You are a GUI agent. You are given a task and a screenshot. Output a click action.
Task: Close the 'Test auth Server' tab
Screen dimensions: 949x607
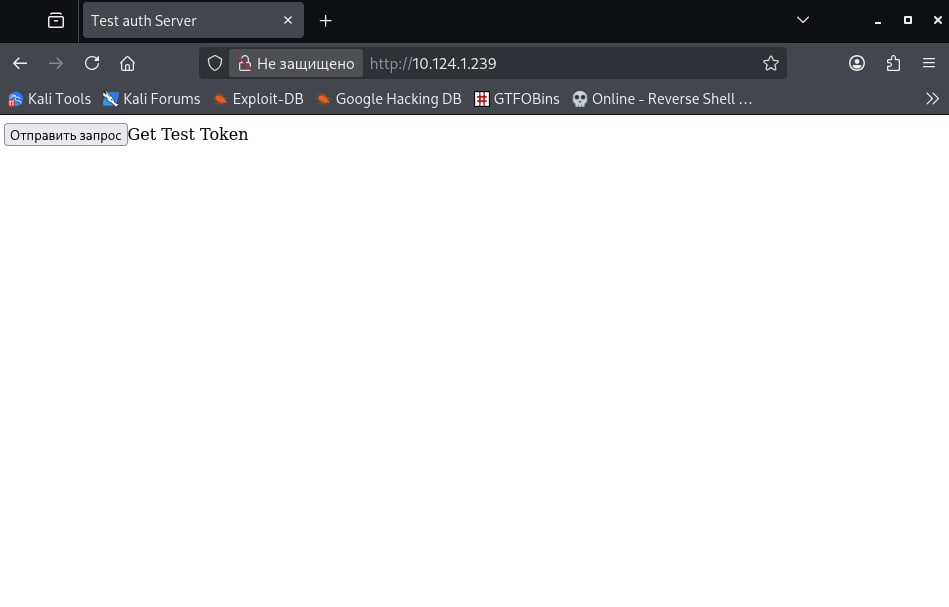(x=288, y=20)
